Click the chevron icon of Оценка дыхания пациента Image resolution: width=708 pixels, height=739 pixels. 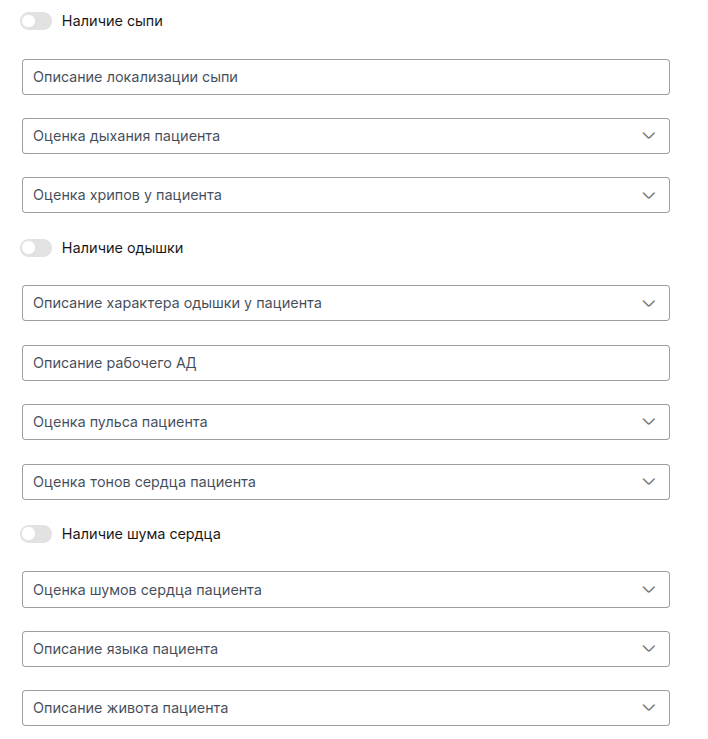click(x=649, y=136)
